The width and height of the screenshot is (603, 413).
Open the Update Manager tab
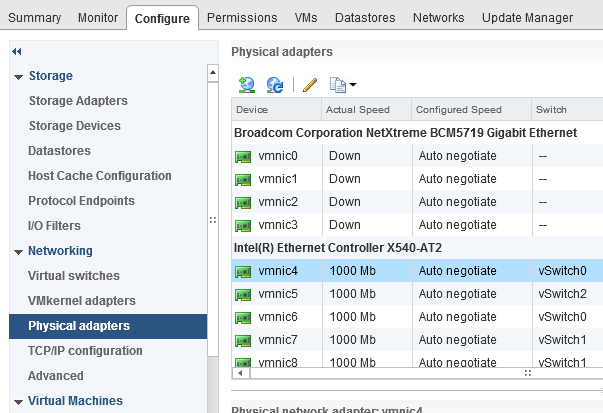[527, 18]
